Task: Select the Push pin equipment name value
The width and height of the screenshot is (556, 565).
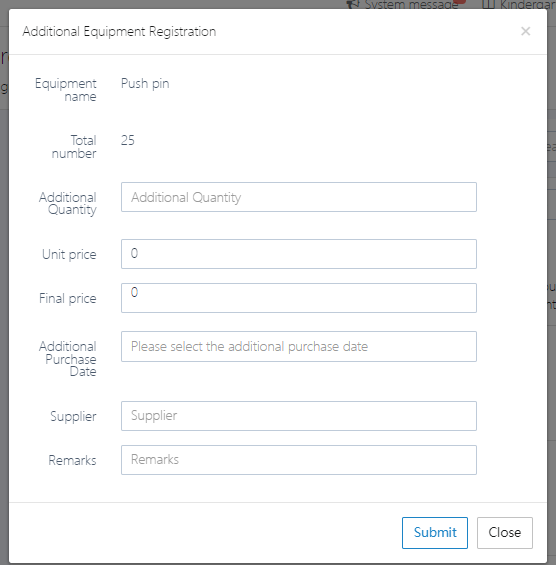Action: tap(145, 84)
